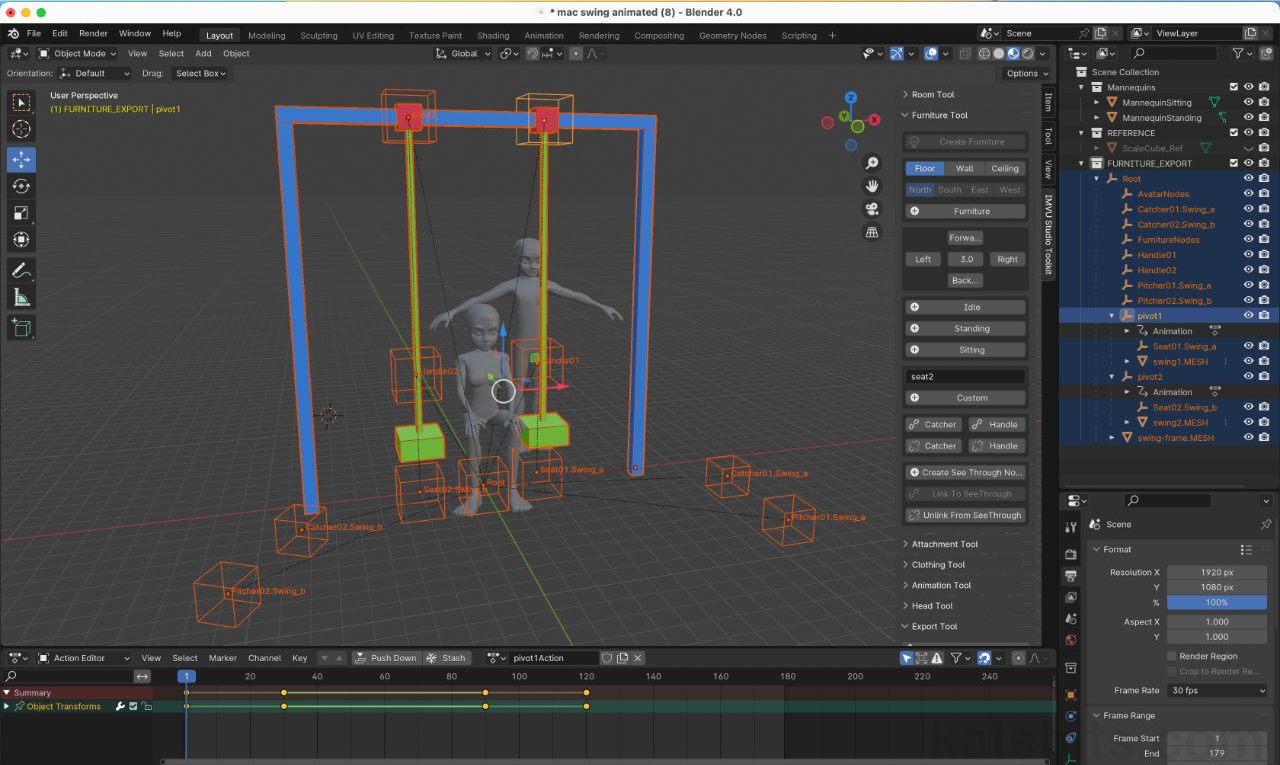Image resolution: width=1280 pixels, height=765 pixels.
Task: Open the Tool properties tab icon
Action: point(1071,527)
